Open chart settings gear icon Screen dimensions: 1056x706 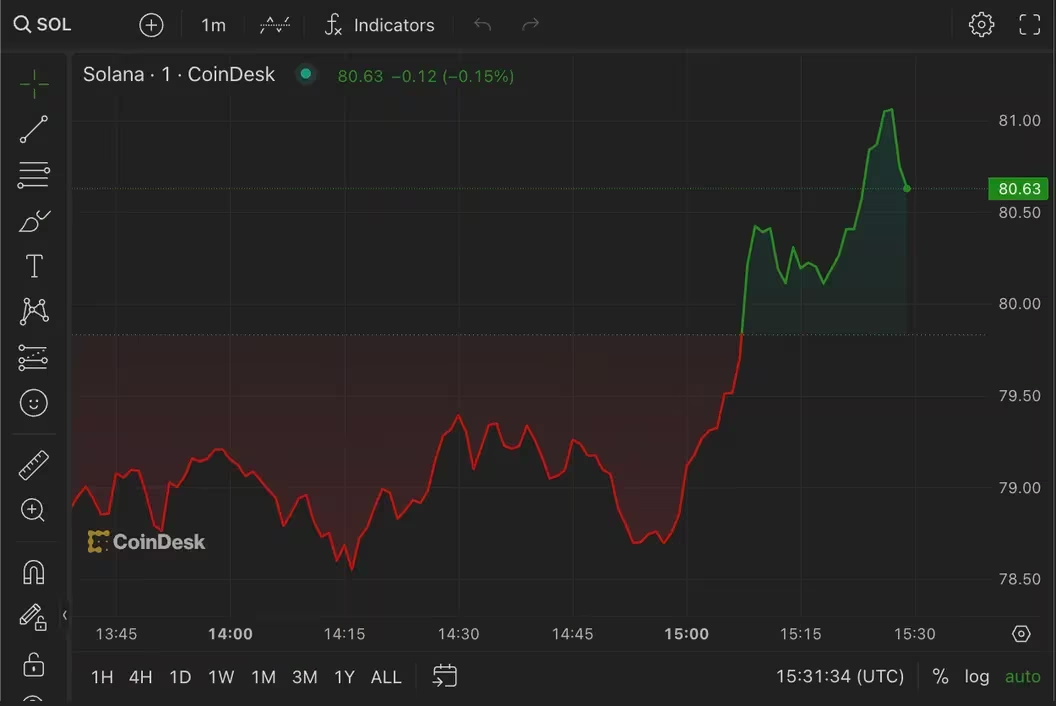click(x=981, y=25)
